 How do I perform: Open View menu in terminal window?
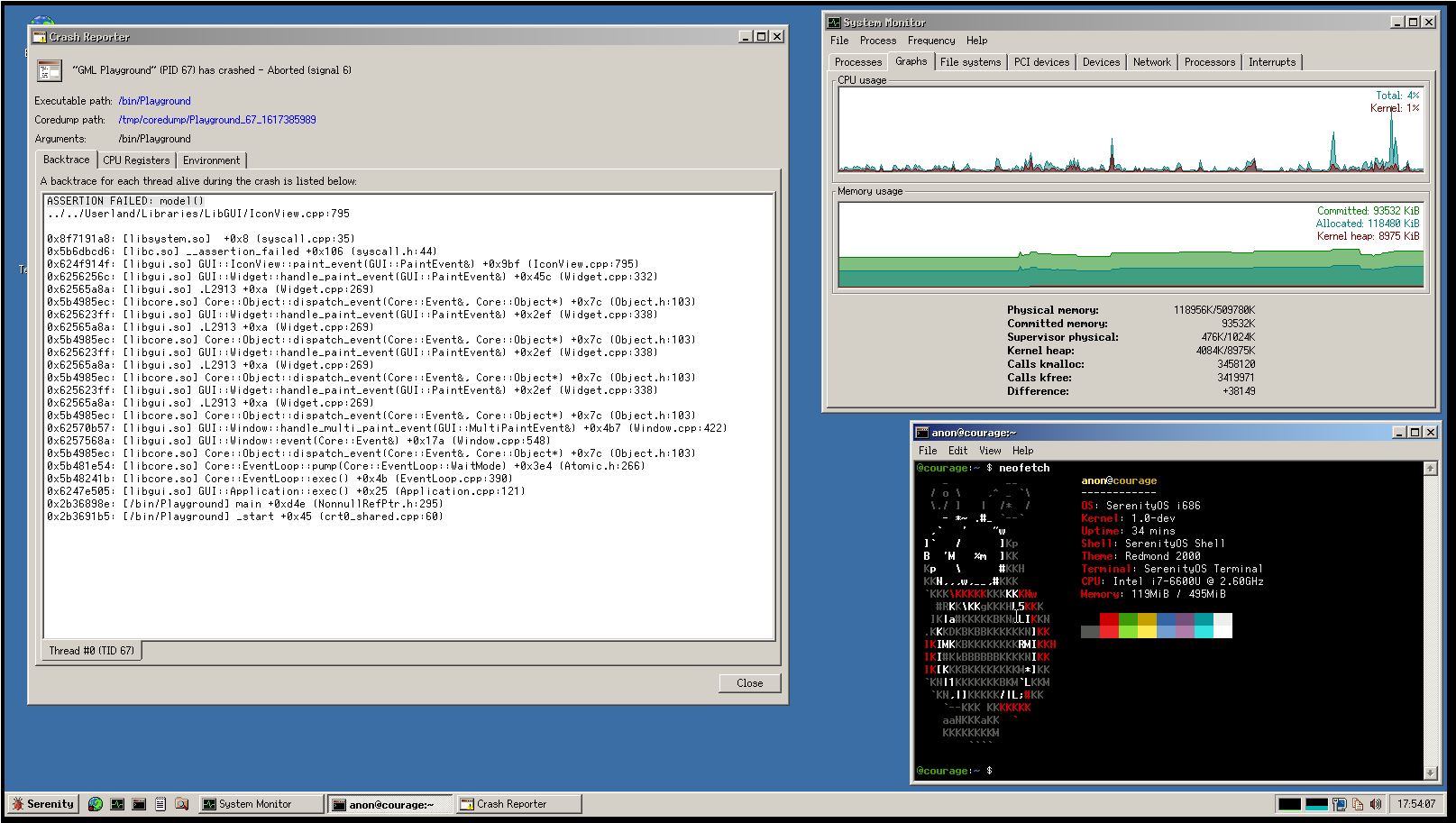coord(990,451)
